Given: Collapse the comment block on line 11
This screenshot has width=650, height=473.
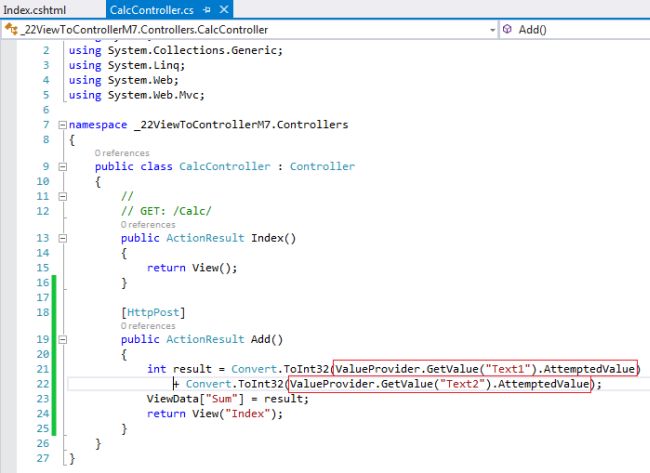Looking at the screenshot, I should coord(63,196).
